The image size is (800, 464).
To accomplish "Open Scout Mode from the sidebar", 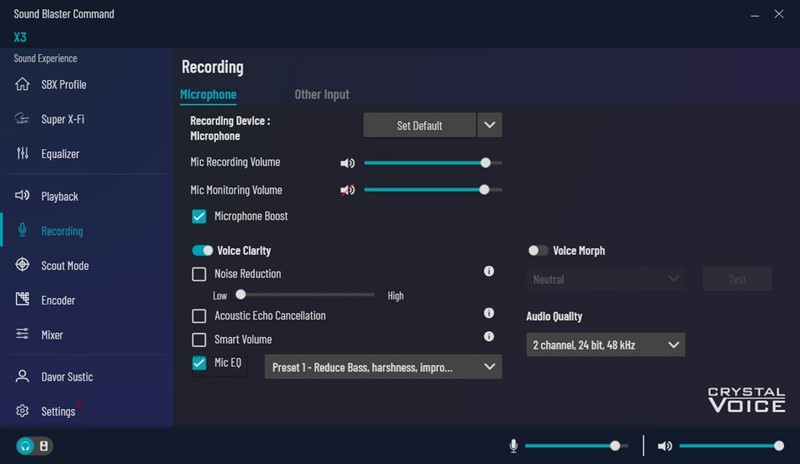I will point(64,266).
